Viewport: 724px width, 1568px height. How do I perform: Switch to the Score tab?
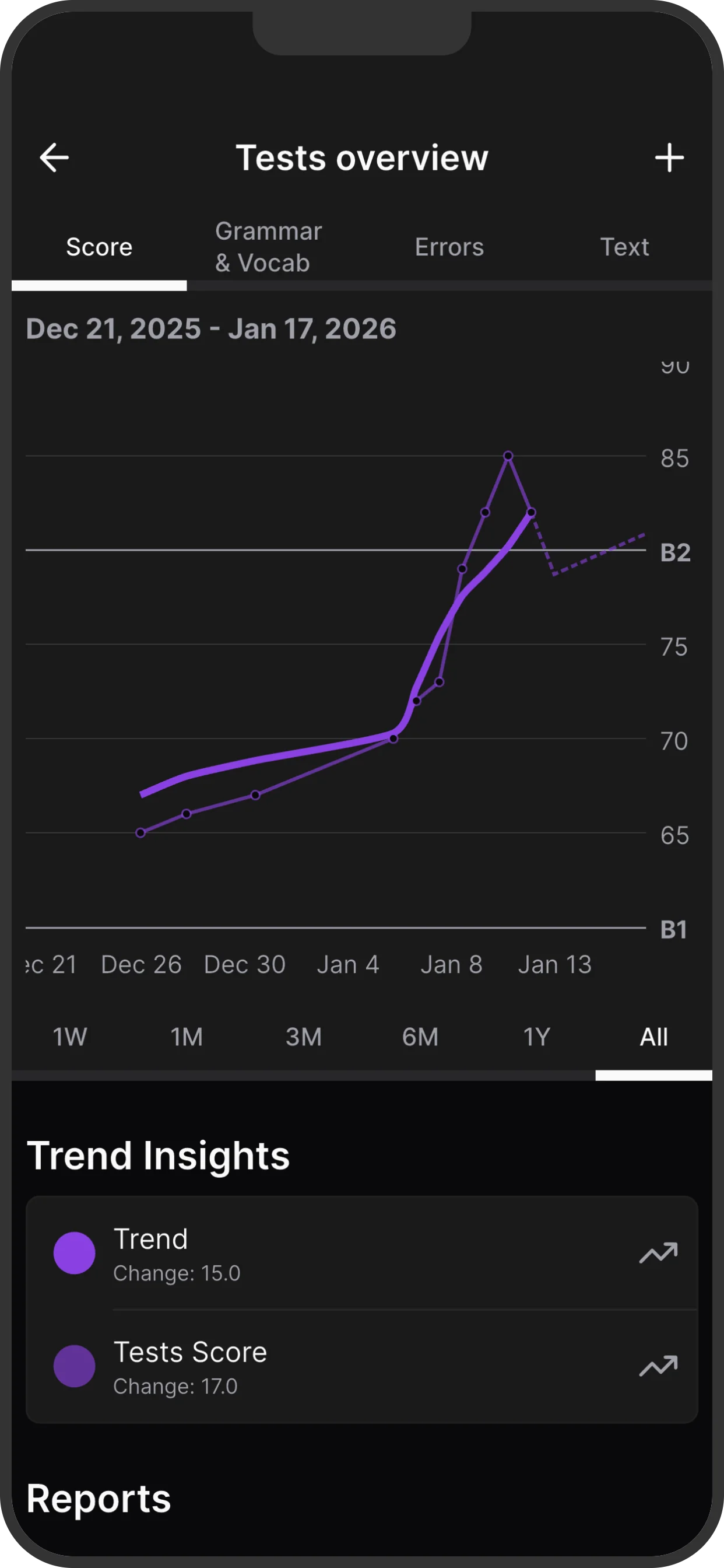[x=99, y=247]
